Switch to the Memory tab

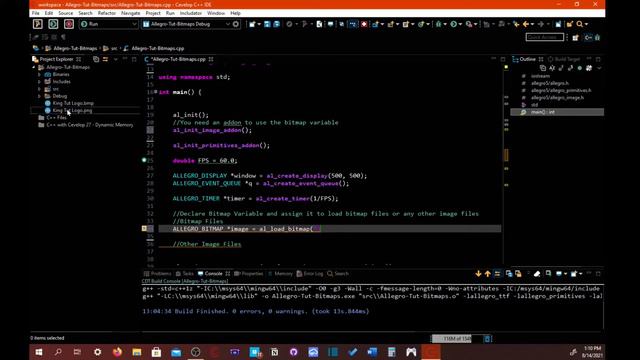(x=280, y=274)
